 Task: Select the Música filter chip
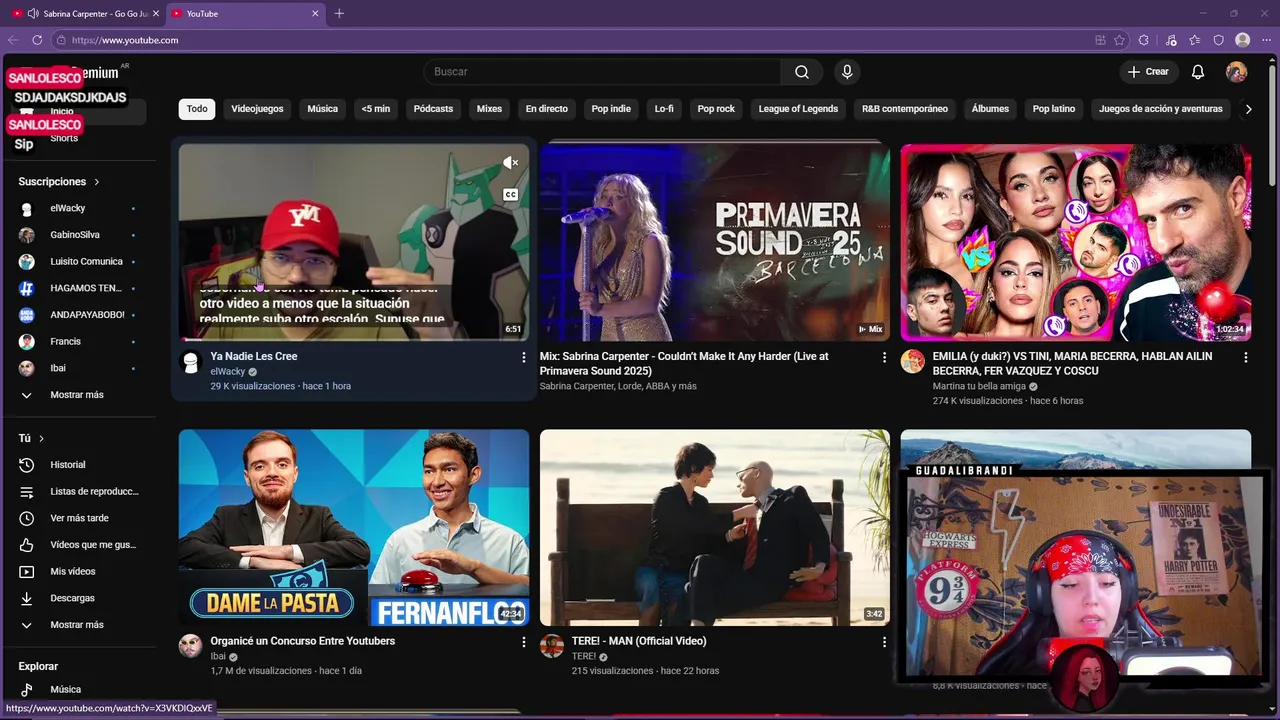point(322,109)
